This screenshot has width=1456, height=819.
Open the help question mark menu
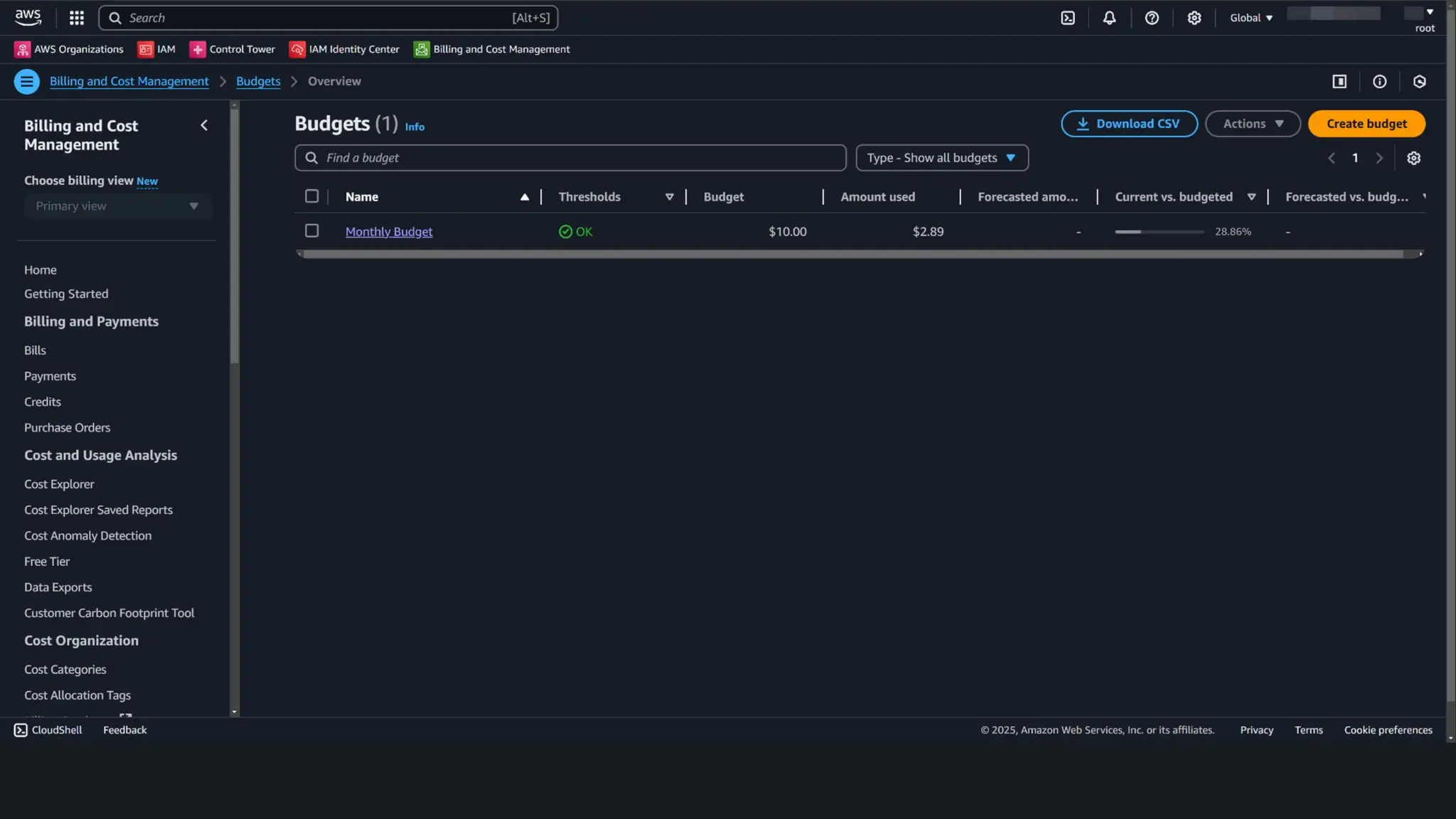point(1152,18)
